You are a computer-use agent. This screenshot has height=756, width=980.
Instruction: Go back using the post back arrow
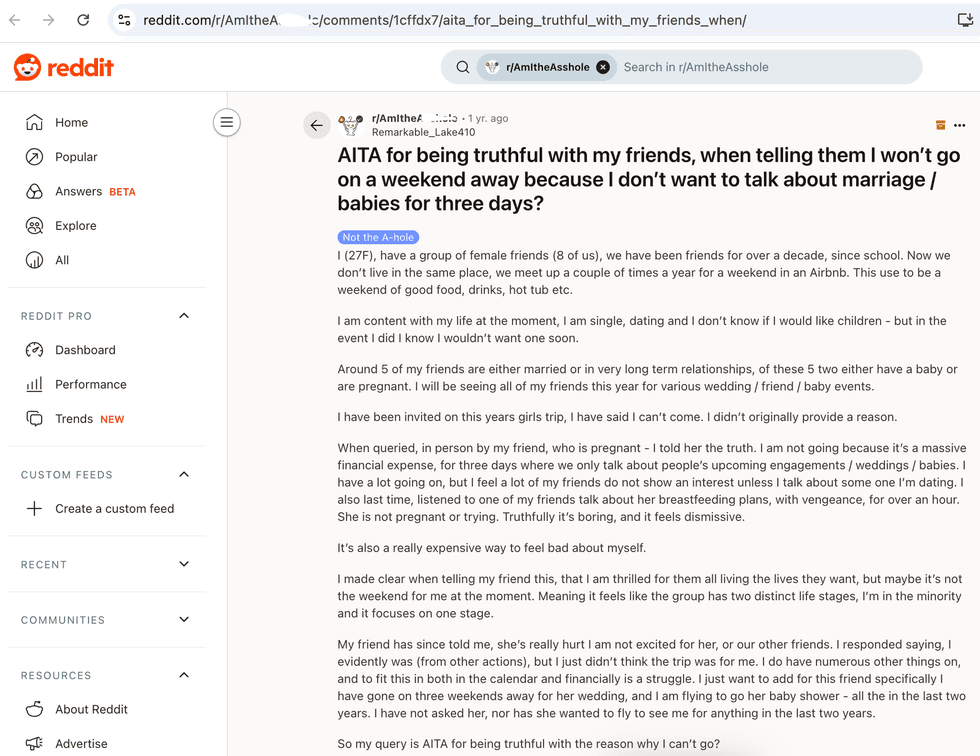point(317,125)
